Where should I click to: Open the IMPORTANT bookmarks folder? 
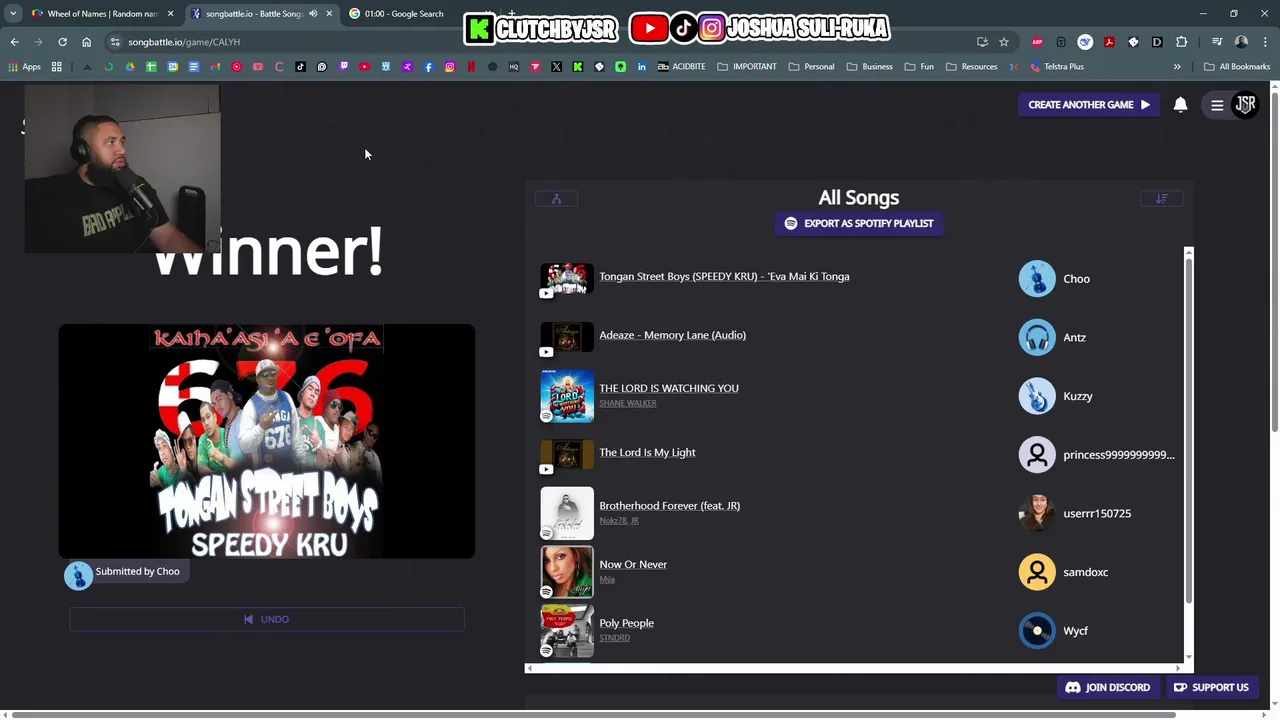(747, 67)
